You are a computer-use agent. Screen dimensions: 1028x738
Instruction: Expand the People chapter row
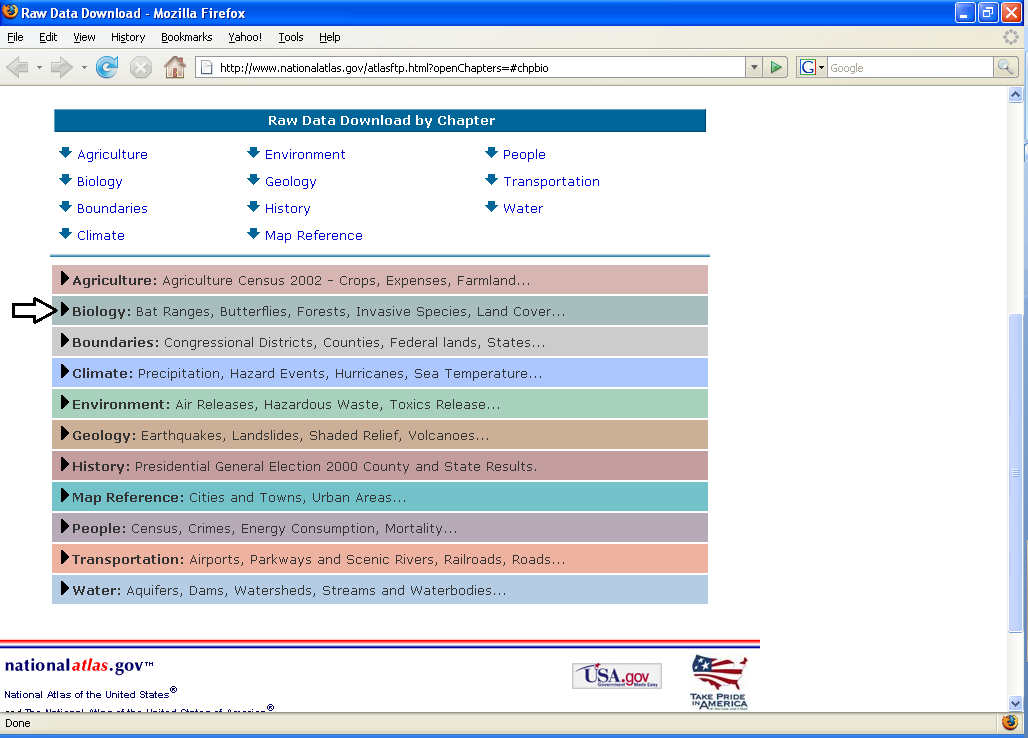click(380, 528)
